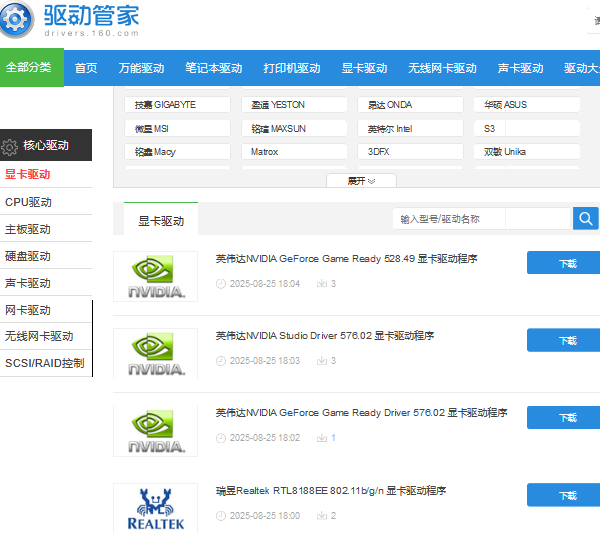The width and height of the screenshot is (600, 534).
Task: Expand brand list with 展开 button
Action: click(361, 181)
